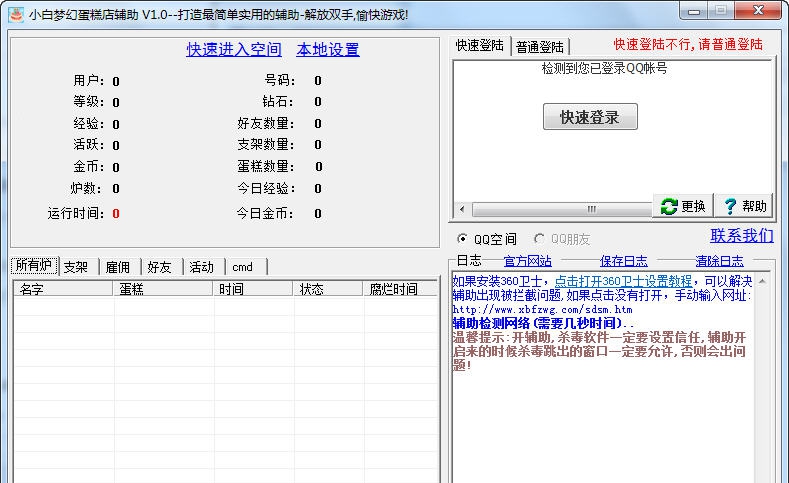789x483 pixels.
Task: Open the 支架 tab
Action: coord(76,267)
